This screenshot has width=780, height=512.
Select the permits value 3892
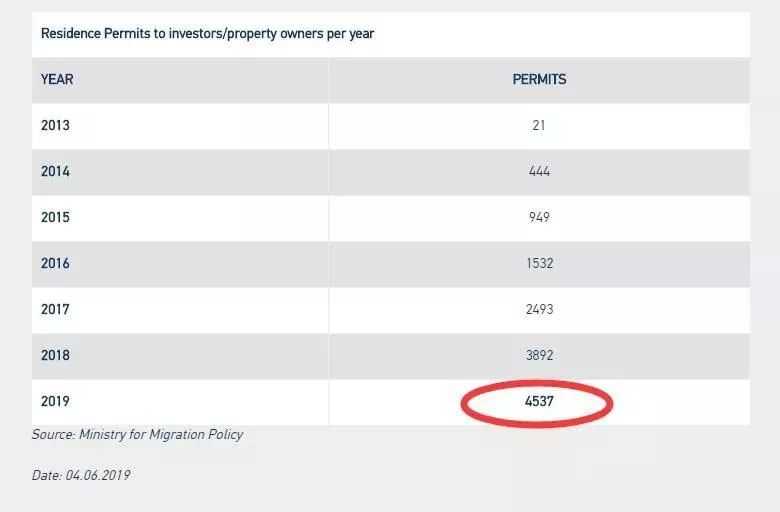[539, 355]
